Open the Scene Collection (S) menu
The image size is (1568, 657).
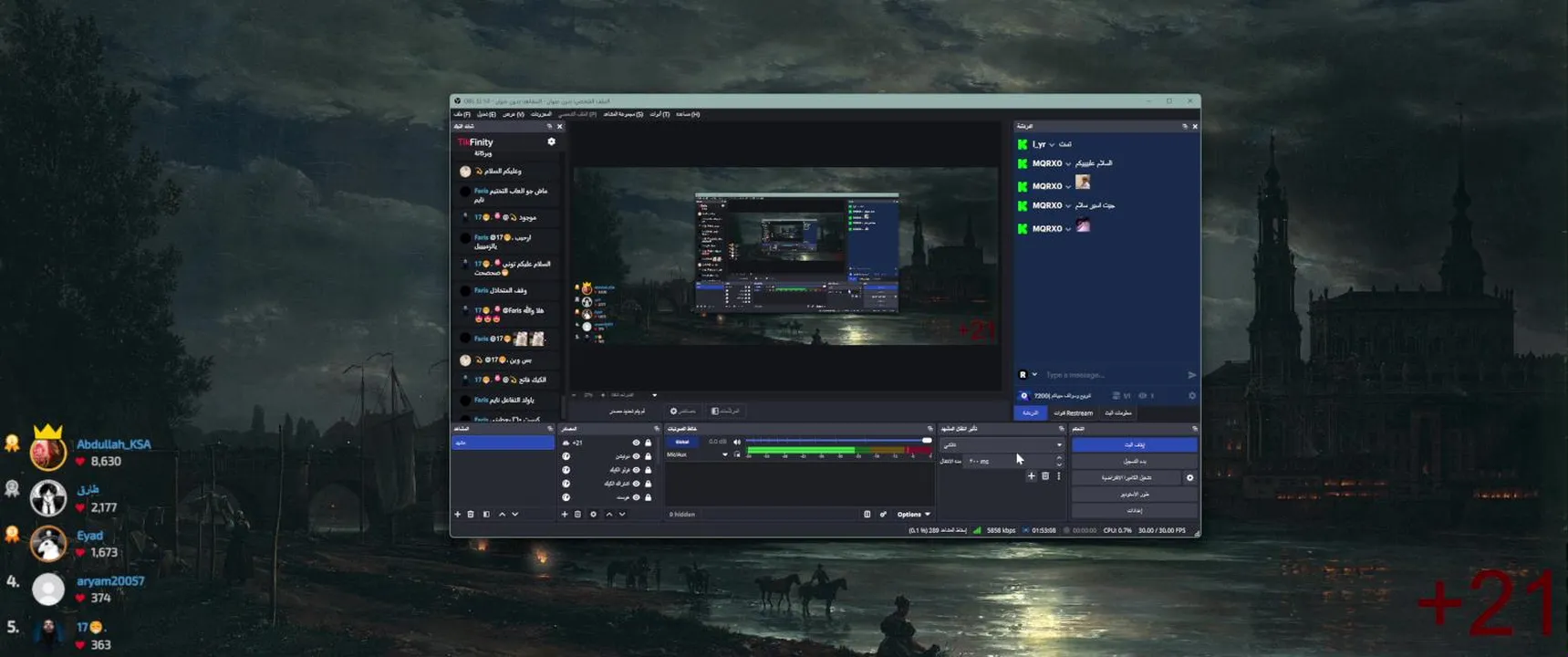[x=623, y=114]
